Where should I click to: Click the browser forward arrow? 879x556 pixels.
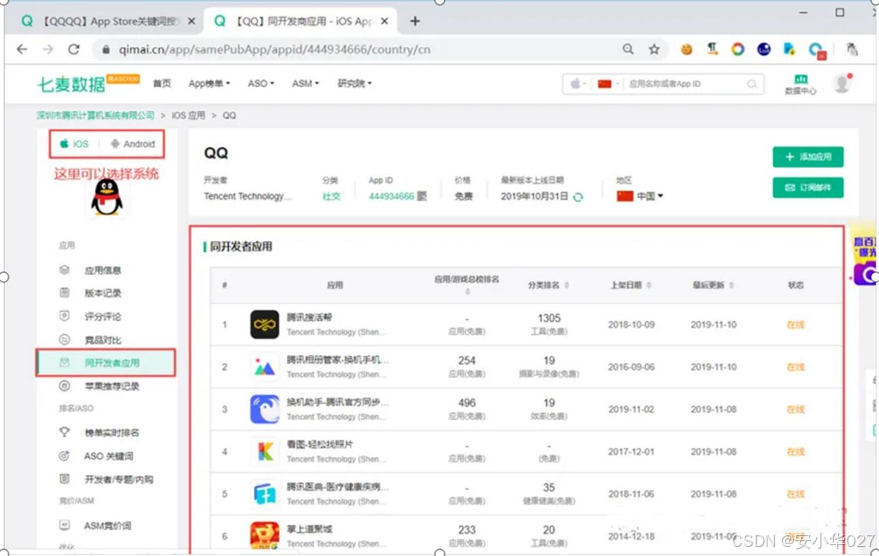[48, 49]
